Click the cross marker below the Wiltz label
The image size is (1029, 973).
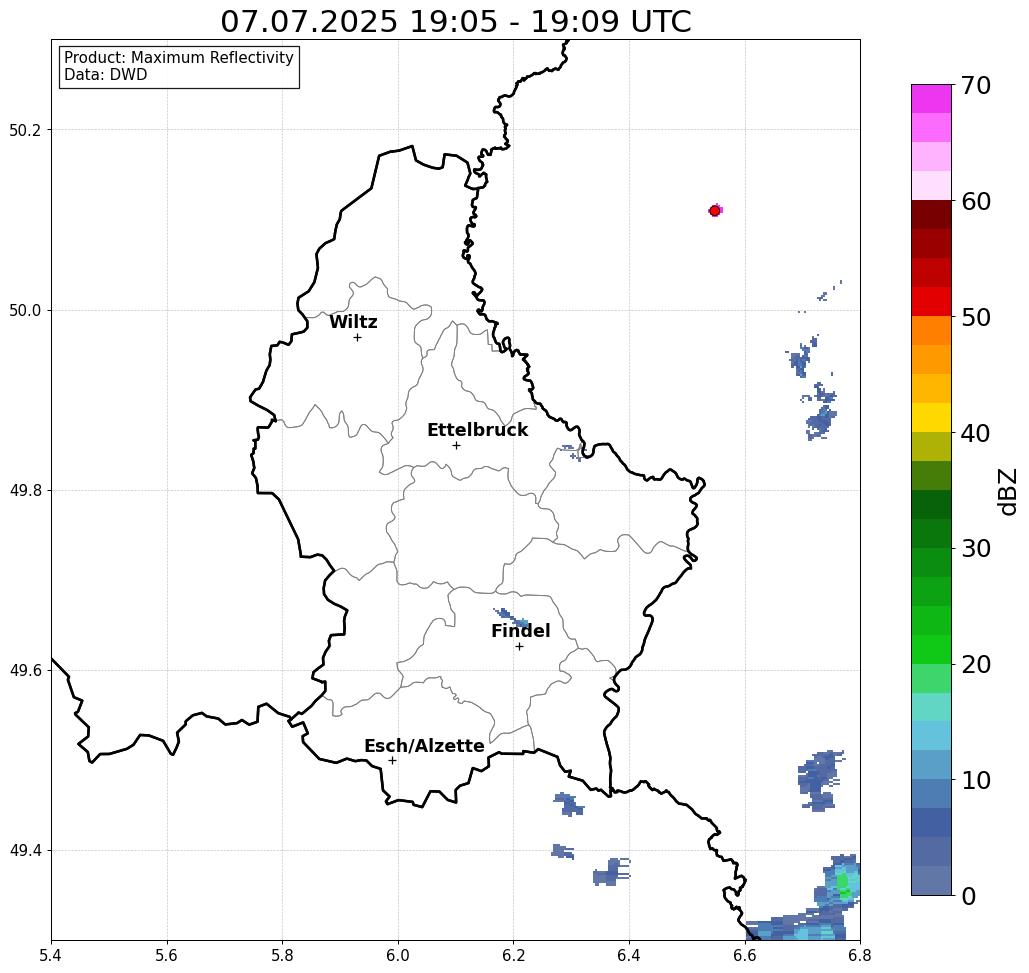pos(357,338)
